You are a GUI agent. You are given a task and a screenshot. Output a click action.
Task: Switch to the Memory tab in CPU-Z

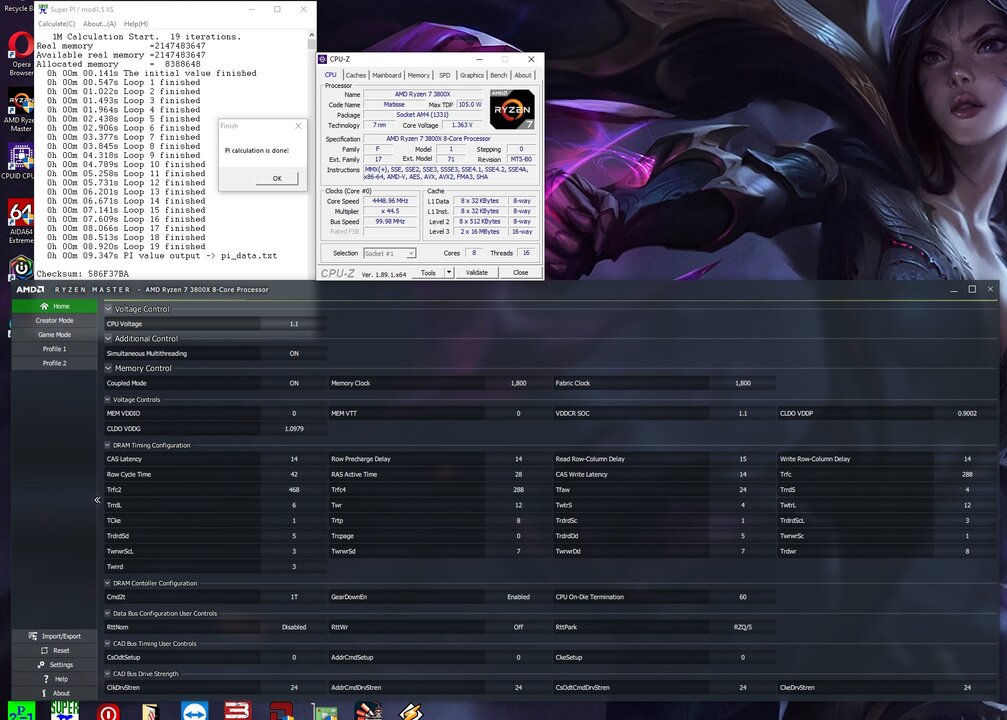tap(419, 75)
